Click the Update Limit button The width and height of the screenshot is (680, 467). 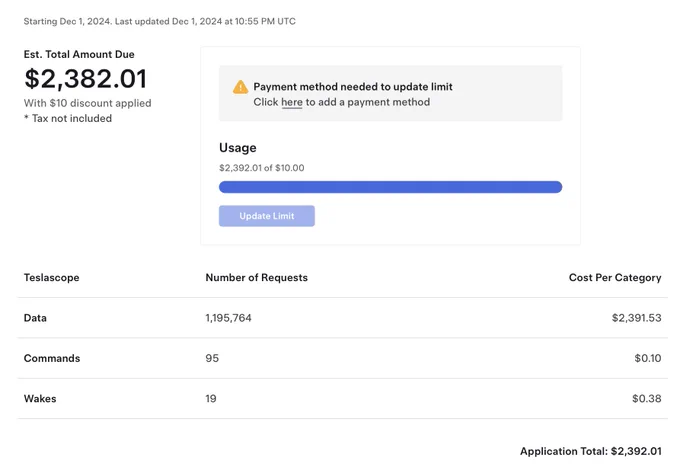(267, 216)
